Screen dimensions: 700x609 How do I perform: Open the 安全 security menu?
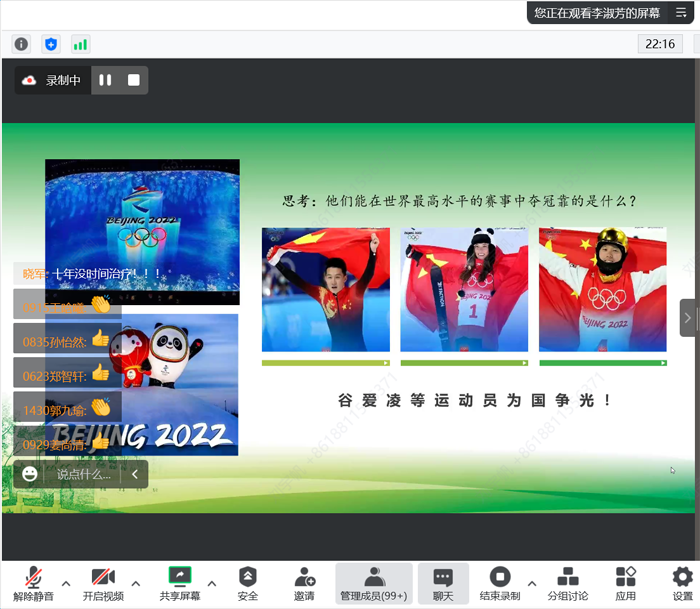(248, 584)
